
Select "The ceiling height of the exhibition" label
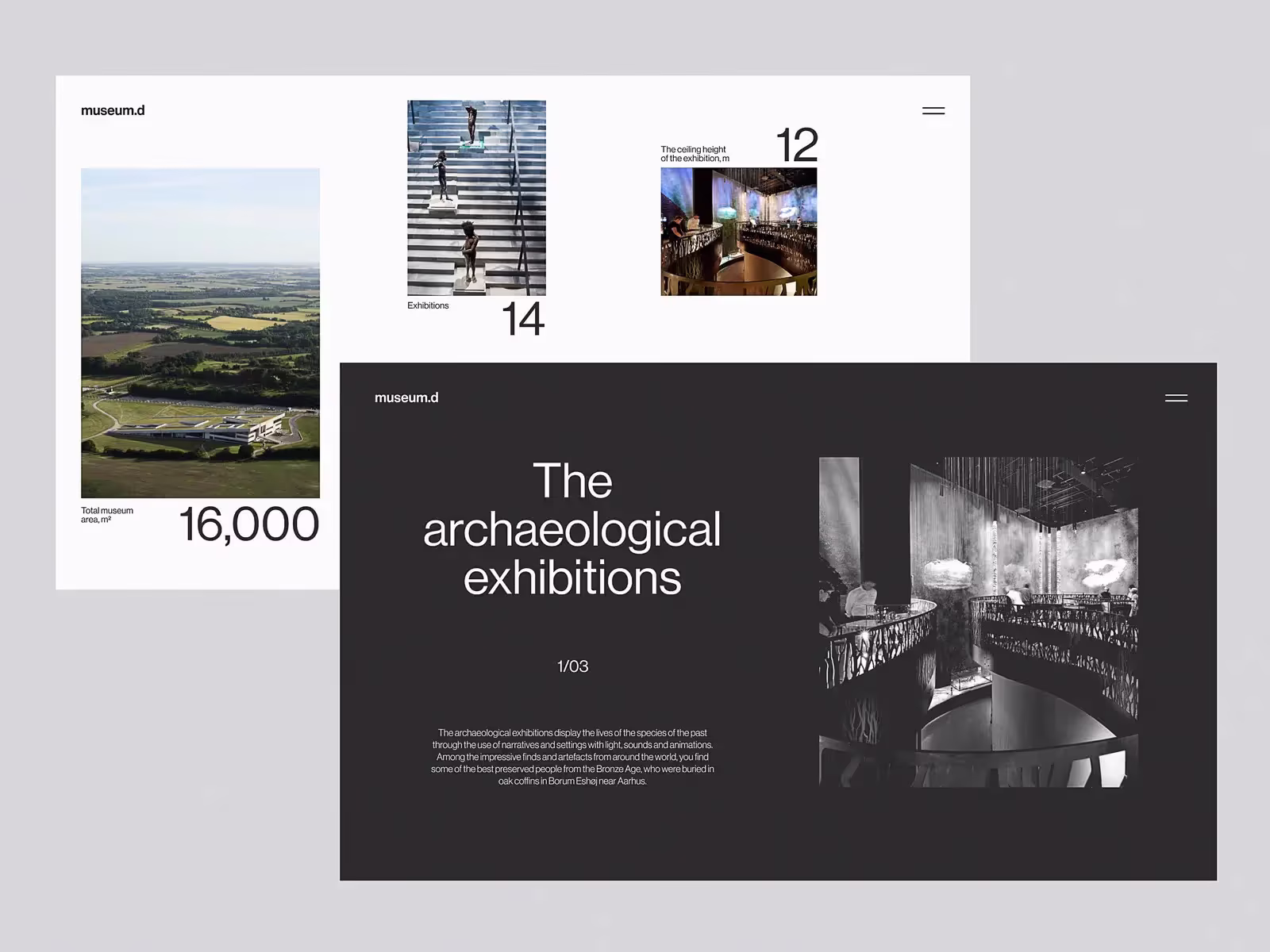point(695,154)
